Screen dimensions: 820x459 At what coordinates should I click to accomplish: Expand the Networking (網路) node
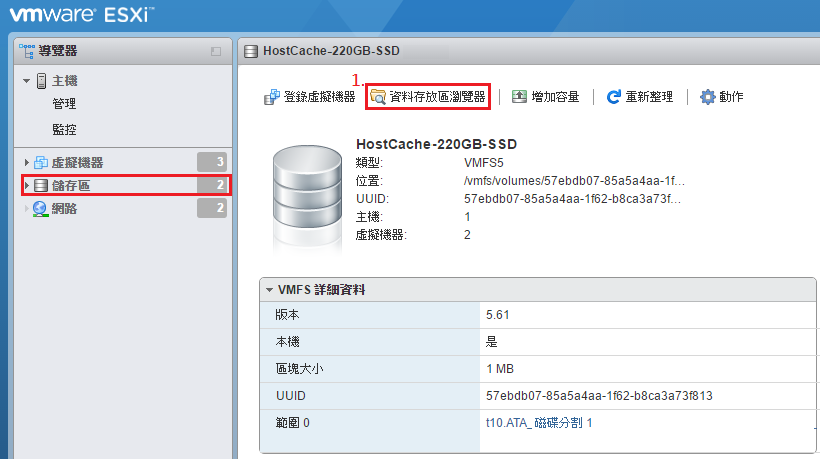tap(27, 209)
